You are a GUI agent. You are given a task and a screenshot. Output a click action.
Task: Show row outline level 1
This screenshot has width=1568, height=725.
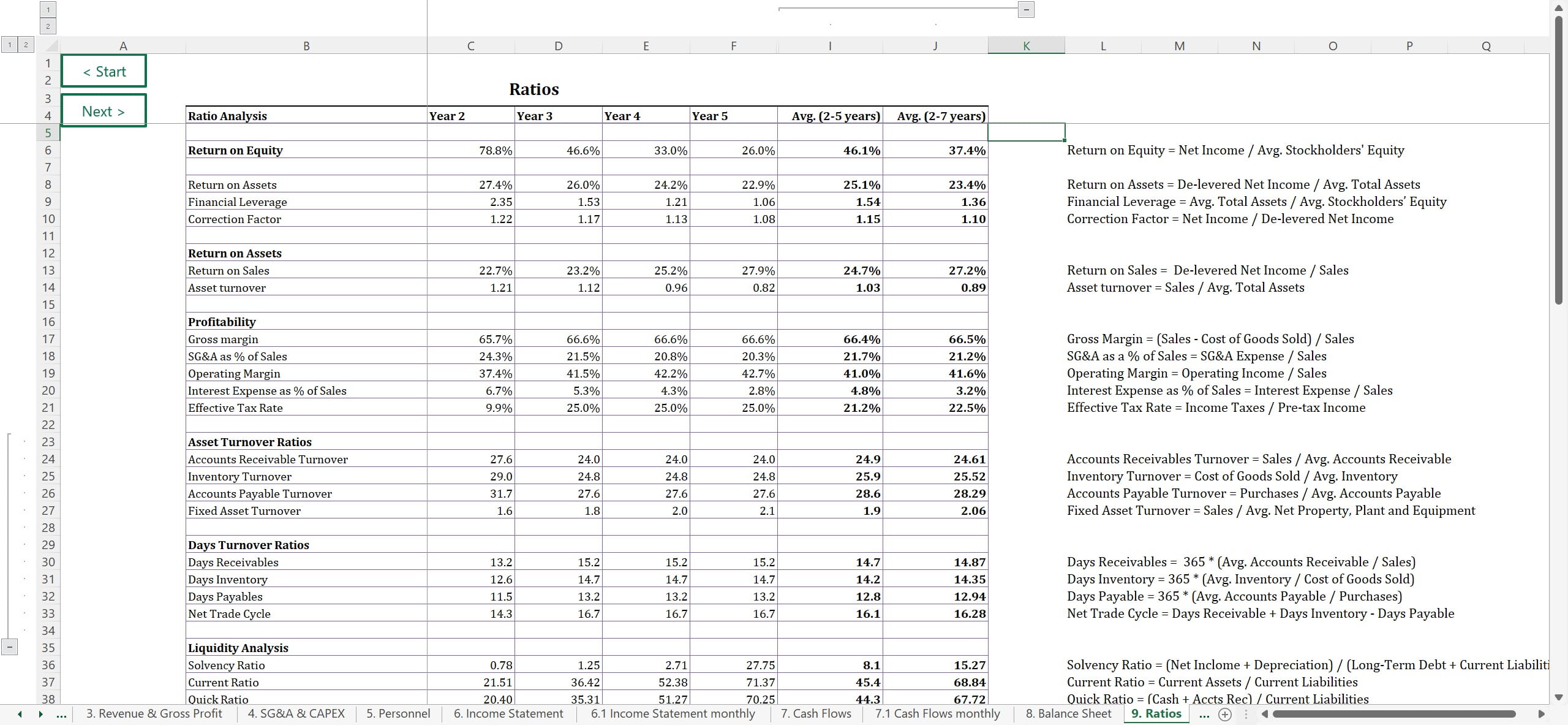click(x=9, y=44)
